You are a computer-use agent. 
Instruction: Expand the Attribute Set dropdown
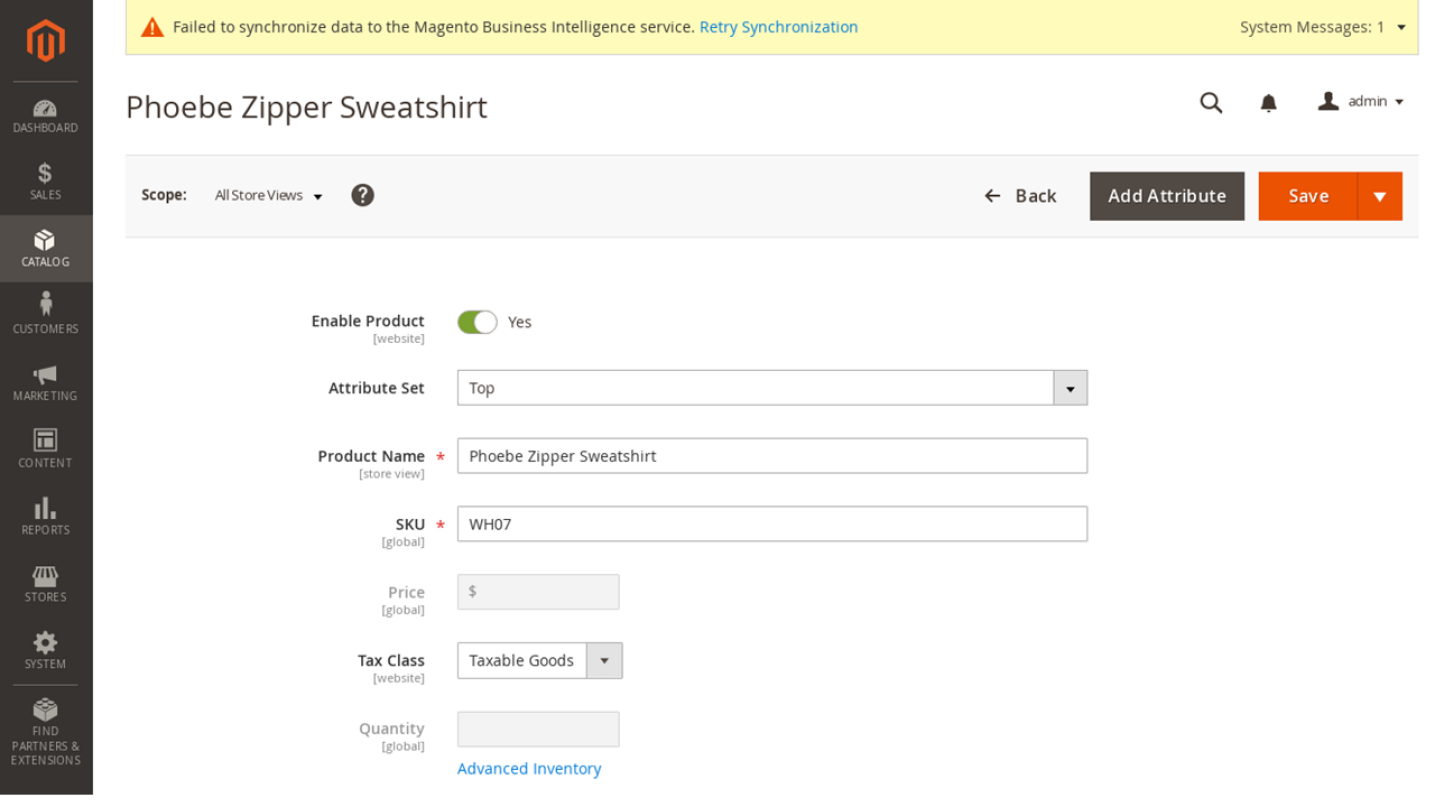(x=1070, y=388)
